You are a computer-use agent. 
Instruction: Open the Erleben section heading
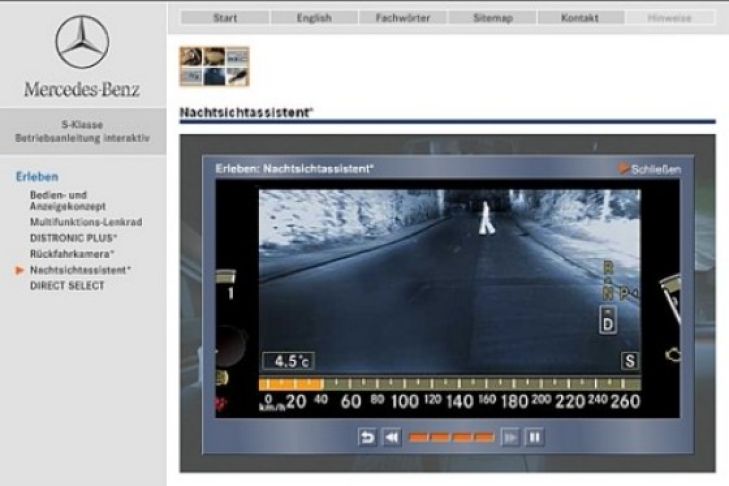37,177
